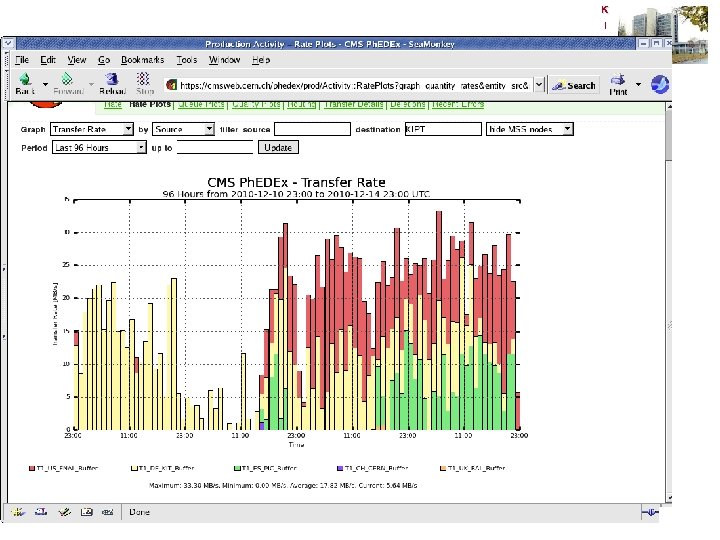Click the scrollbar down arrow
The width and height of the screenshot is (720, 540).
pyautogui.click(x=669, y=498)
